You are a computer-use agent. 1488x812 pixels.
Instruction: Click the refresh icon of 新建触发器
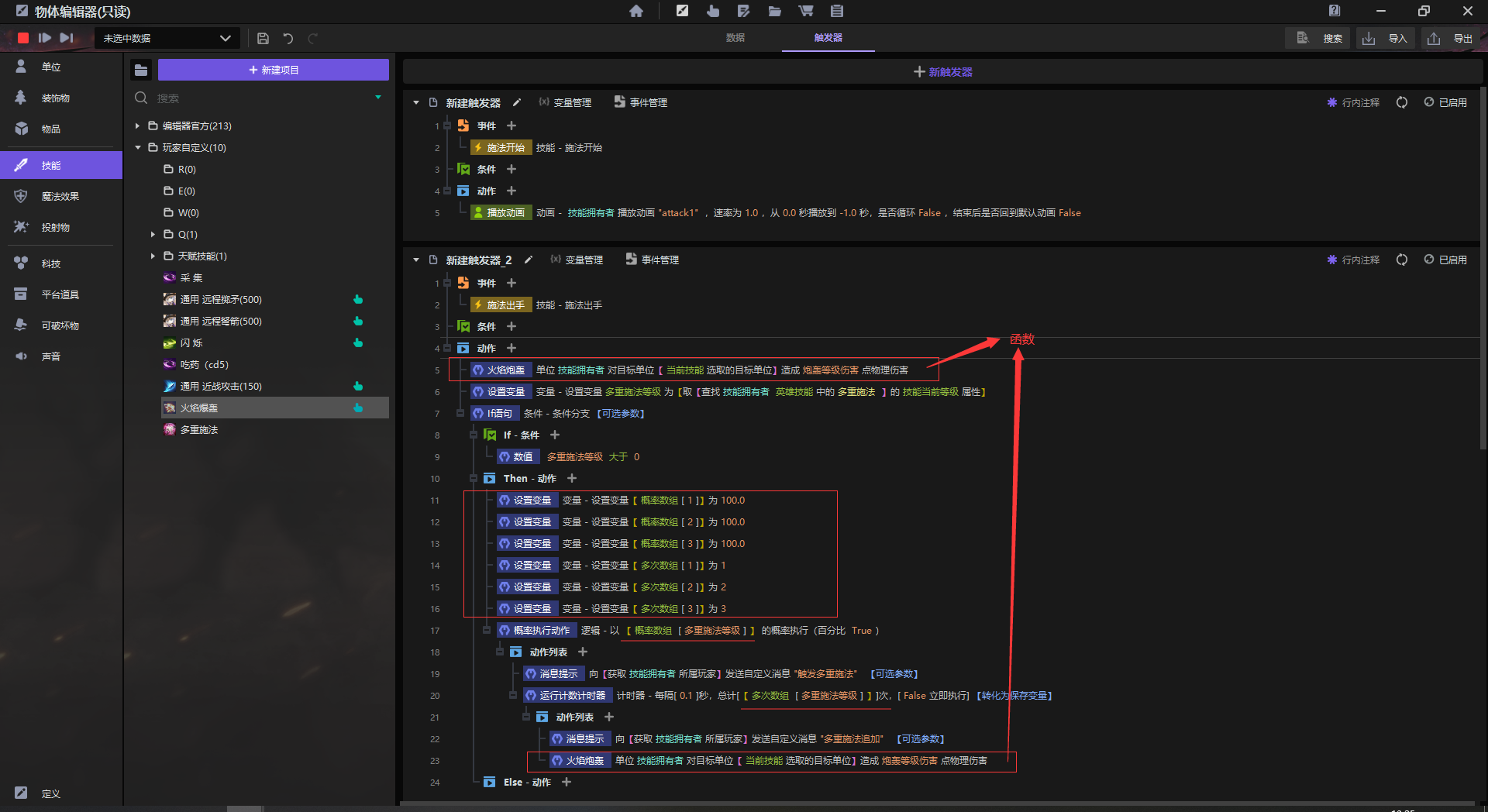click(1402, 102)
